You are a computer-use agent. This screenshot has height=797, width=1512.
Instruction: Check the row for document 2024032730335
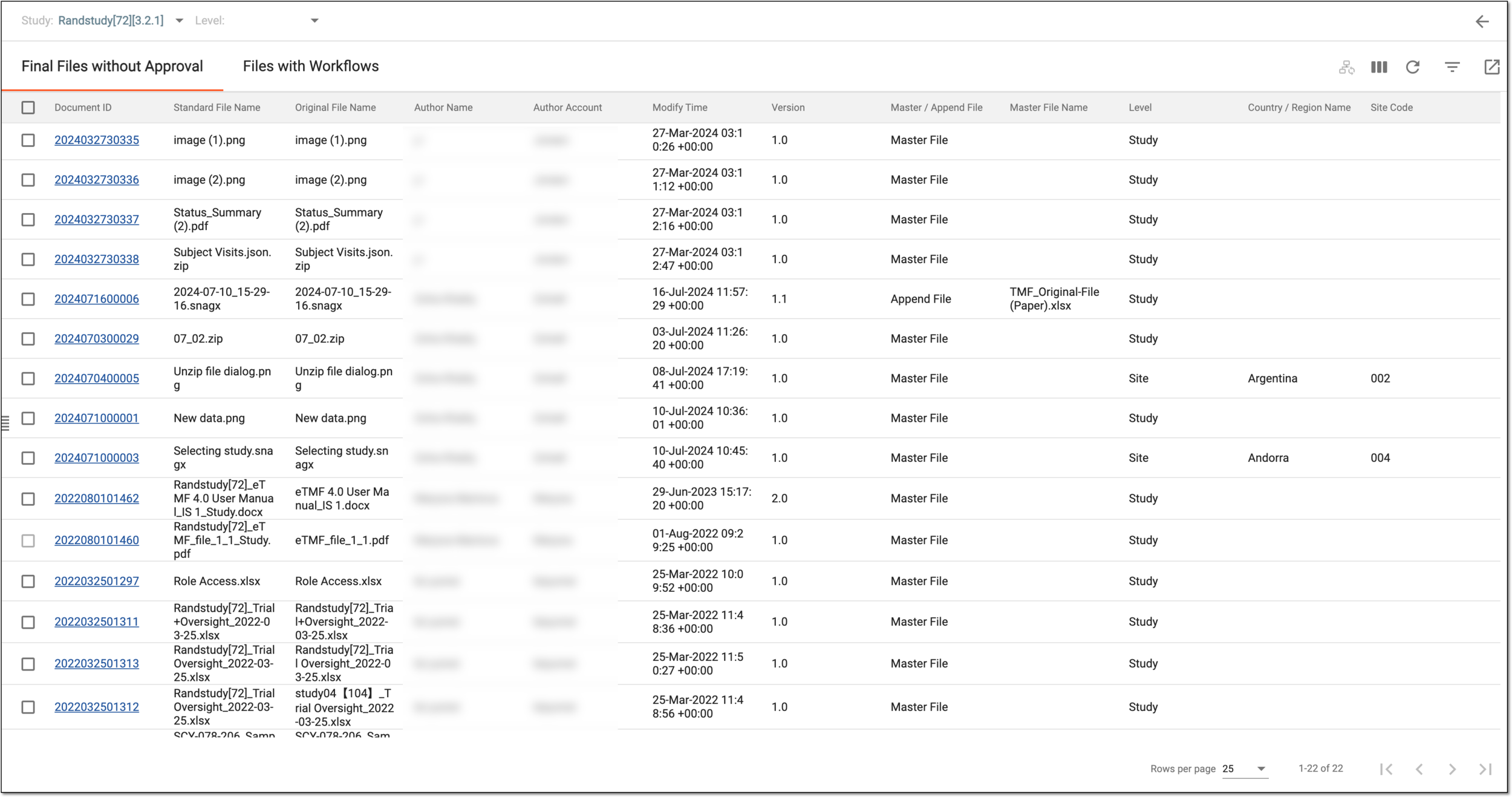point(28,140)
